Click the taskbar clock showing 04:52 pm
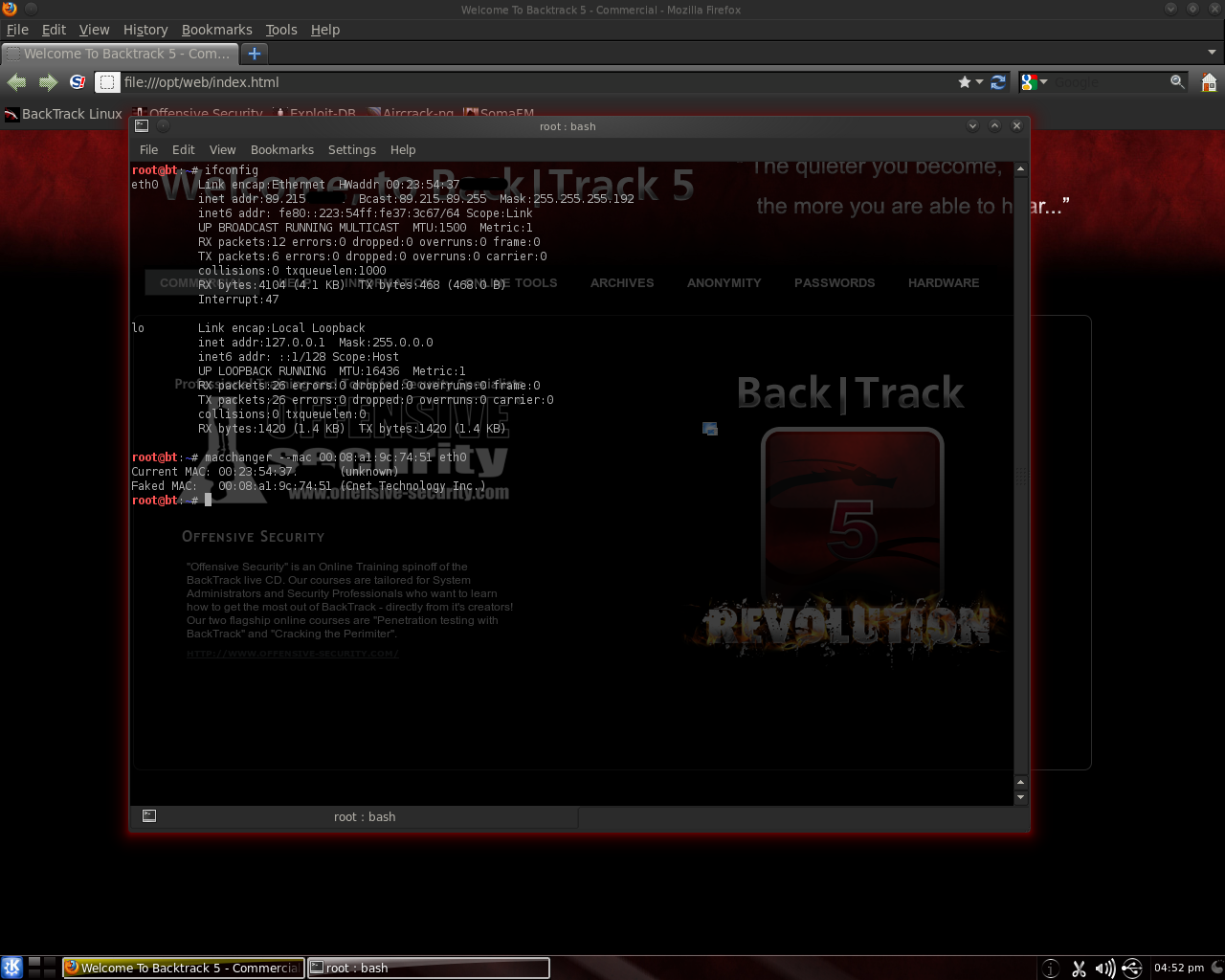This screenshot has width=1225, height=980. click(x=1179, y=968)
